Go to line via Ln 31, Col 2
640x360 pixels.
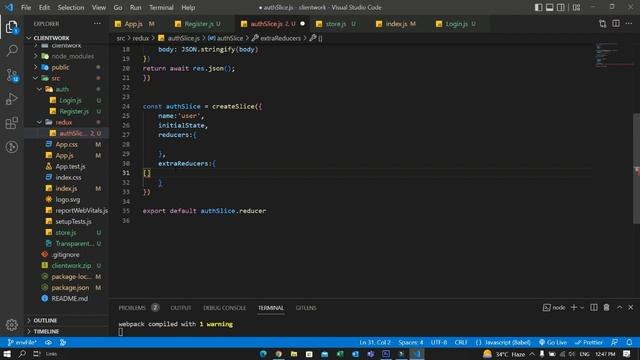point(375,342)
